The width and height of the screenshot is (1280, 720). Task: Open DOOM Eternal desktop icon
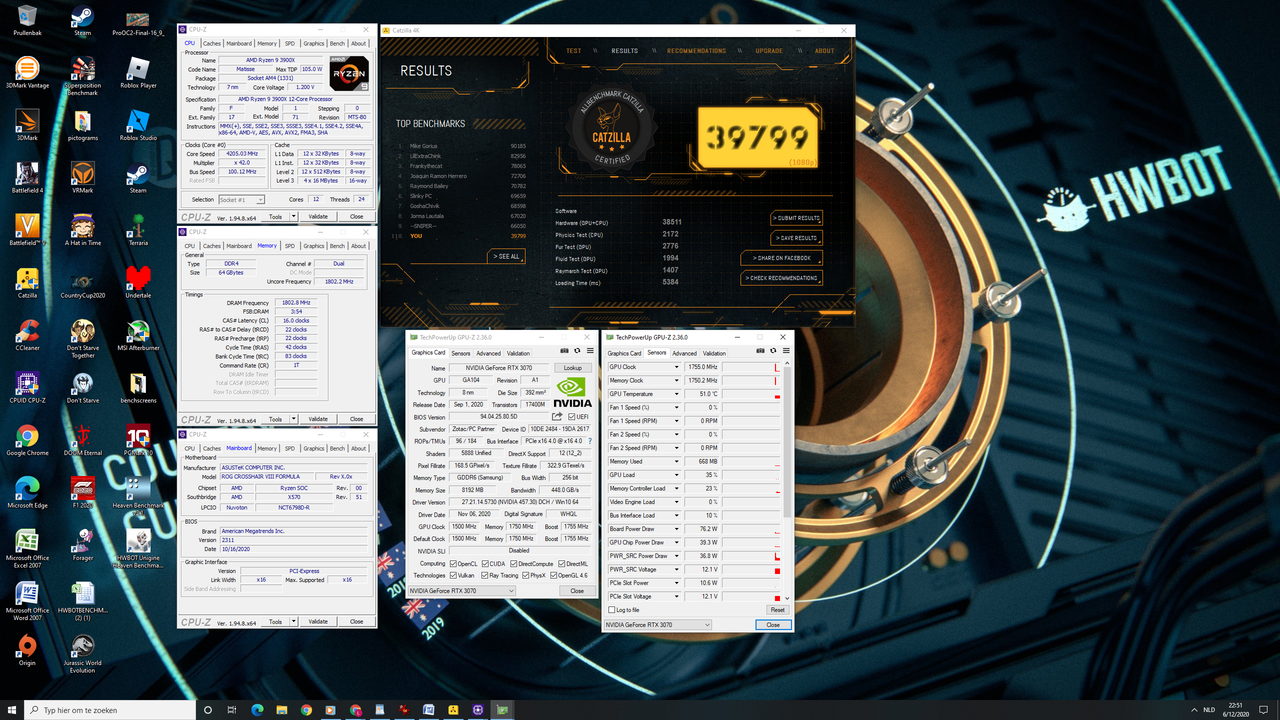[82, 441]
